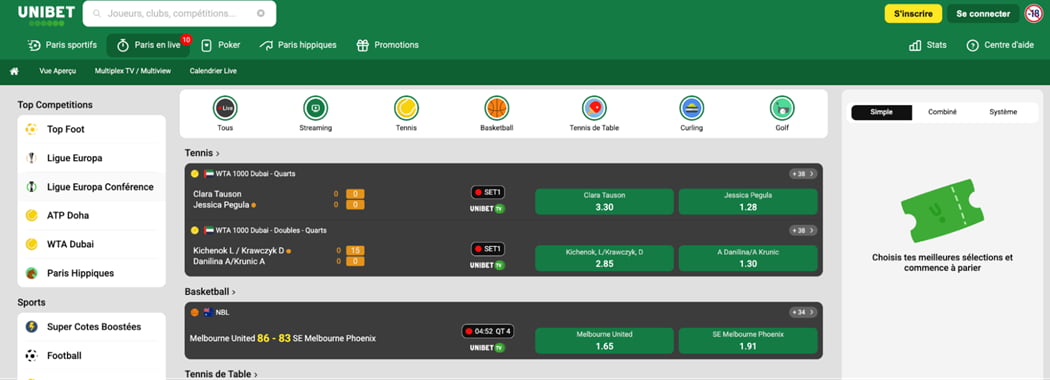Click the SET1 live indicator for Tauson match
The height and width of the screenshot is (380, 1050).
[488, 192]
